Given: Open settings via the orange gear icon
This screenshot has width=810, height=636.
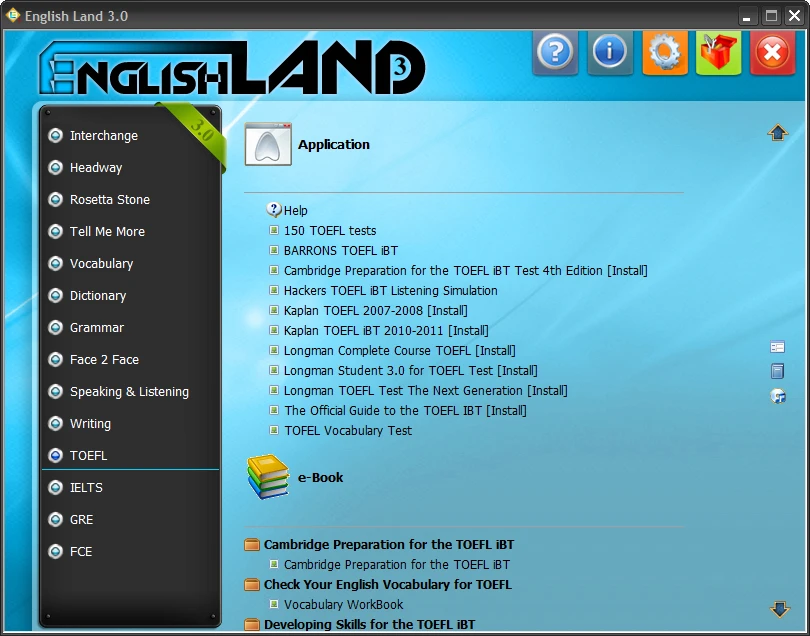Looking at the screenshot, I should click(664, 53).
